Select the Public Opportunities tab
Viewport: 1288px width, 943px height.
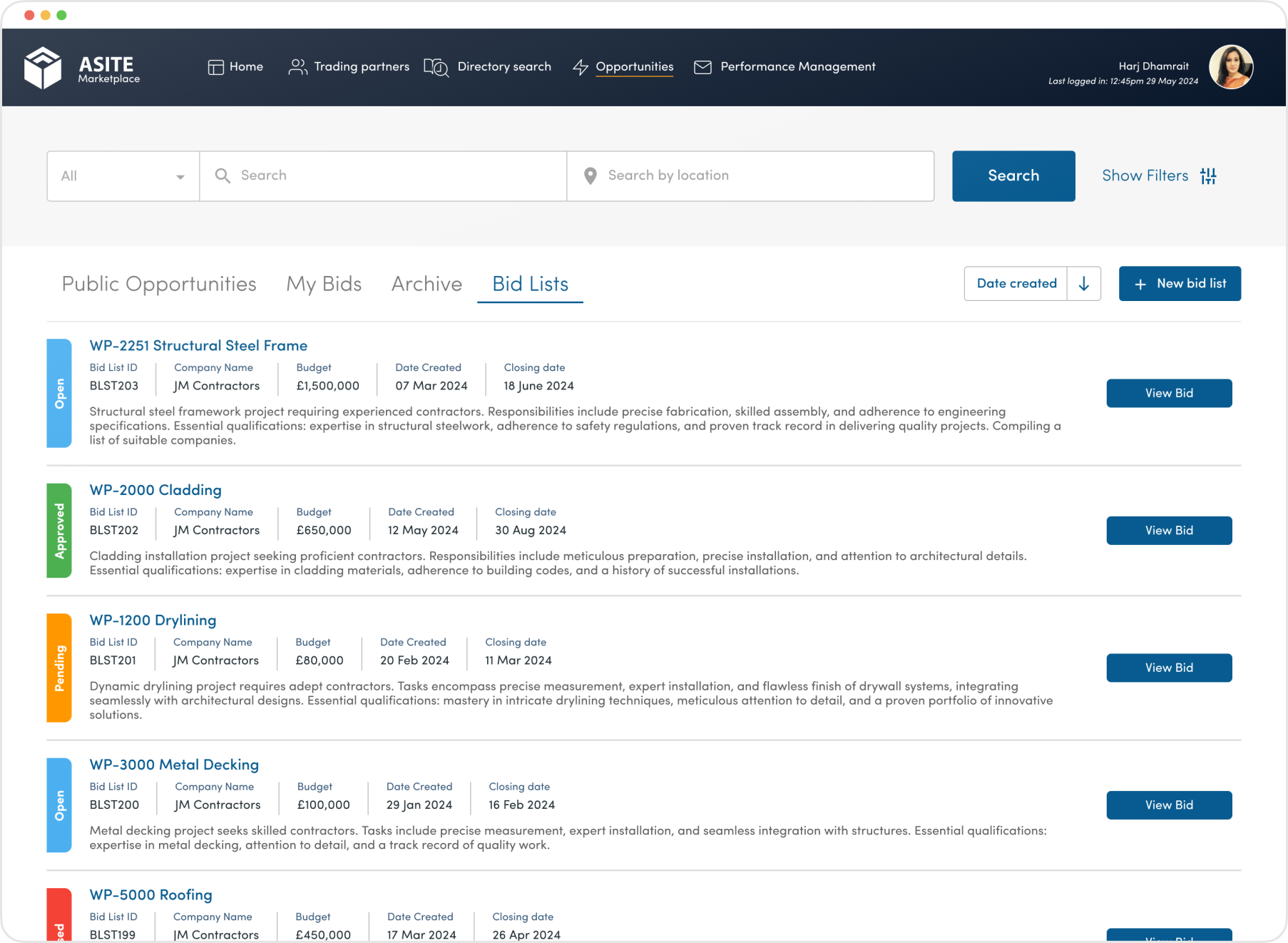(x=158, y=284)
